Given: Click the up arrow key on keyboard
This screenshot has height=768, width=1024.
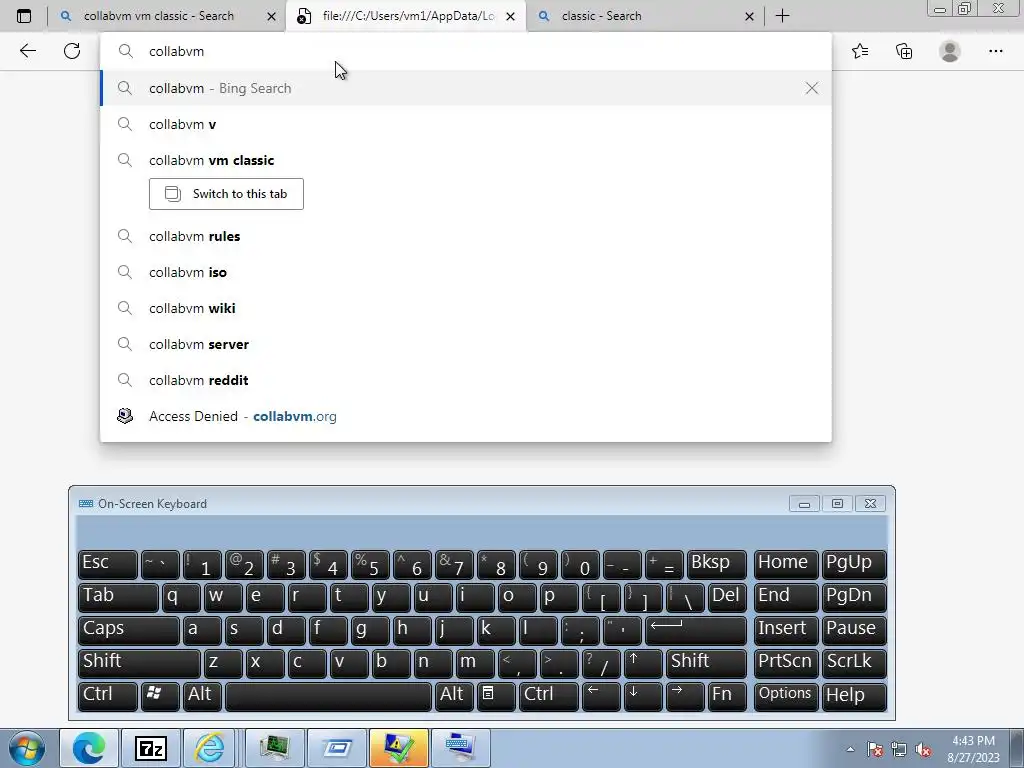Looking at the screenshot, I should (643, 662).
